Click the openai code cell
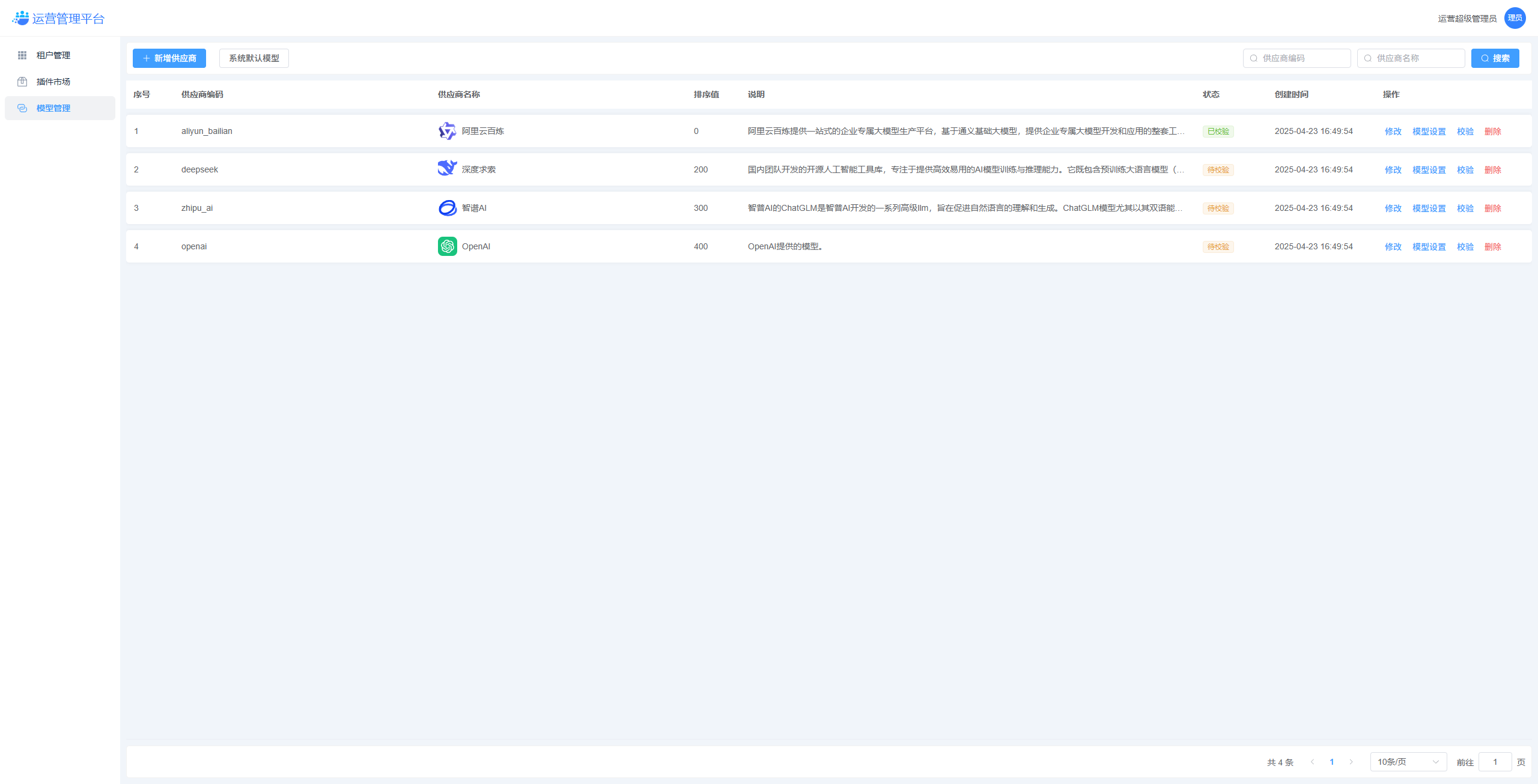 coord(194,246)
